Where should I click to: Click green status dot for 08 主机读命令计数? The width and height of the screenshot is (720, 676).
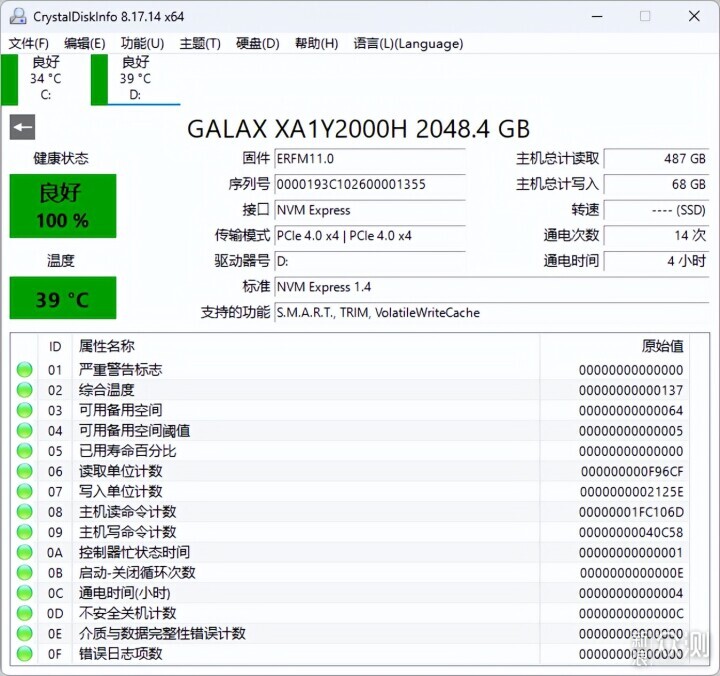pyautogui.click(x=24, y=512)
